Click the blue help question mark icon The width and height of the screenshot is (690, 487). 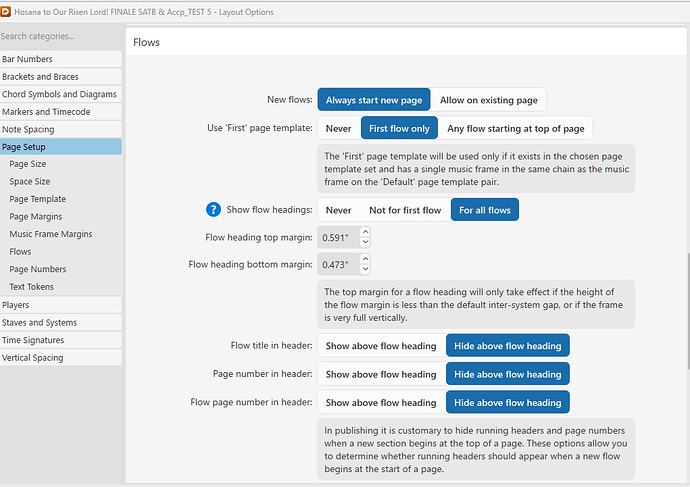coord(213,210)
